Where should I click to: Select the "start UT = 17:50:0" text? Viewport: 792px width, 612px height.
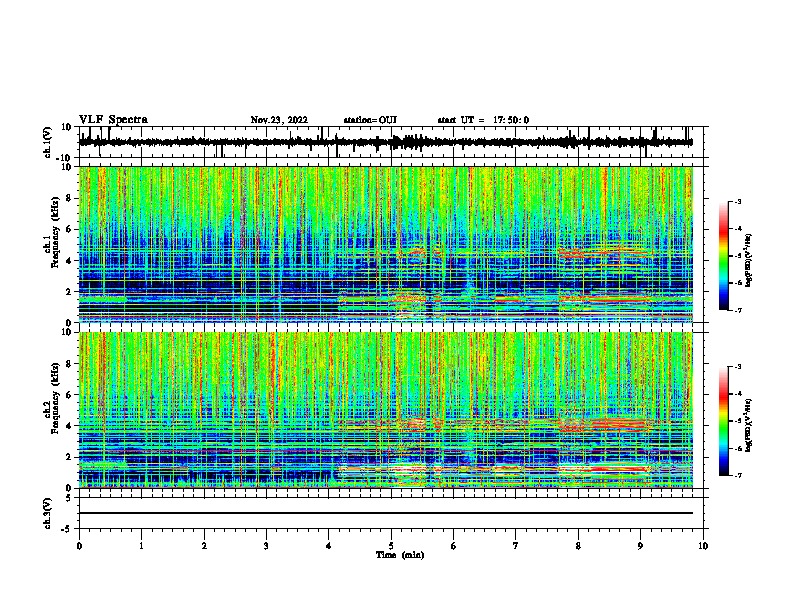pos(483,120)
